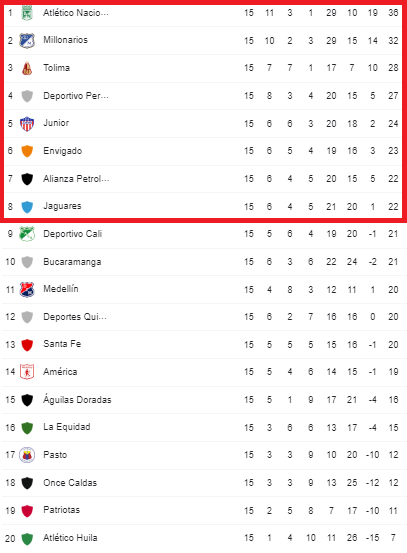
Task: Click the orange Envigado shield icon
Action: [27, 151]
